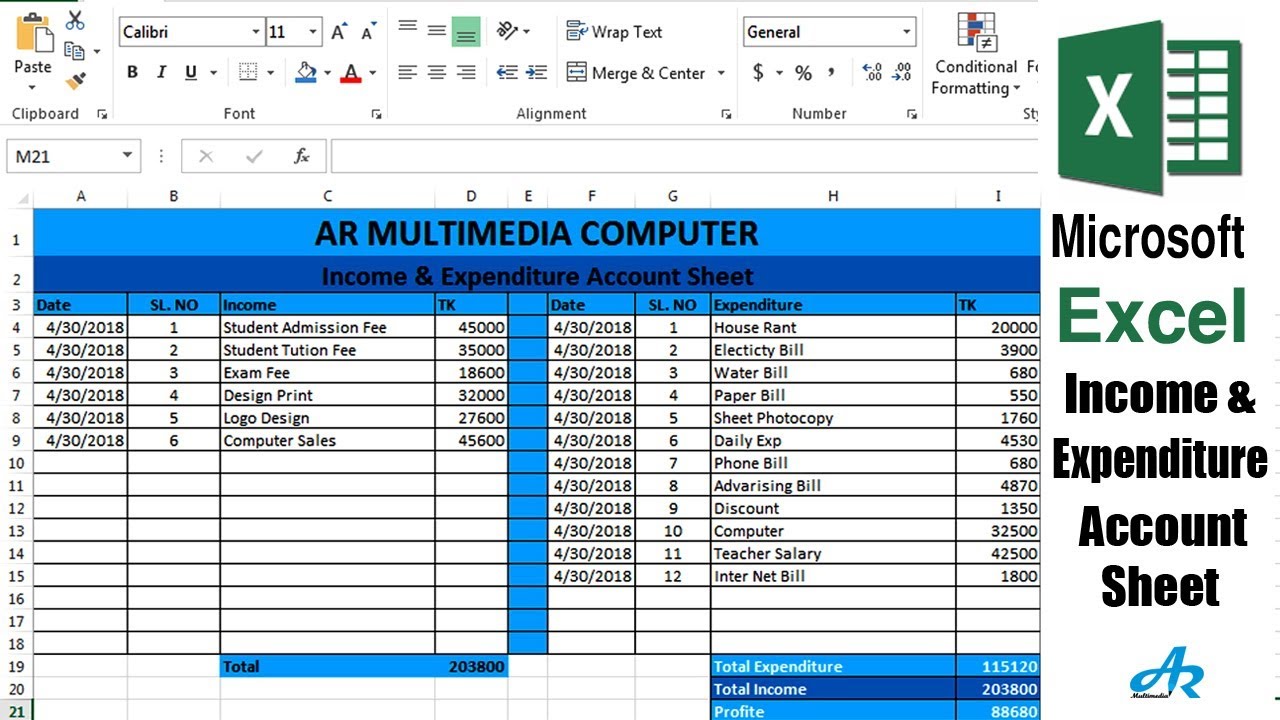Click the Copy icon
The image size is (1280, 720).
(x=75, y=51)
